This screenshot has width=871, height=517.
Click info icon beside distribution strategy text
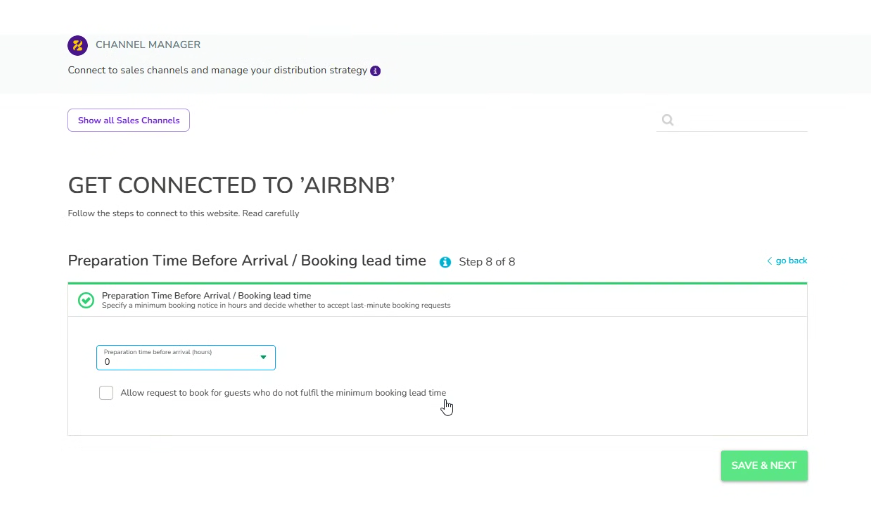tap(375, 71)
